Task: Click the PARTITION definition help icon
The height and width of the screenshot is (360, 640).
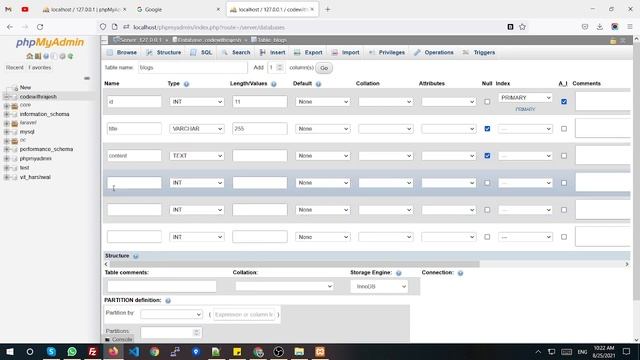Action: 168,300
